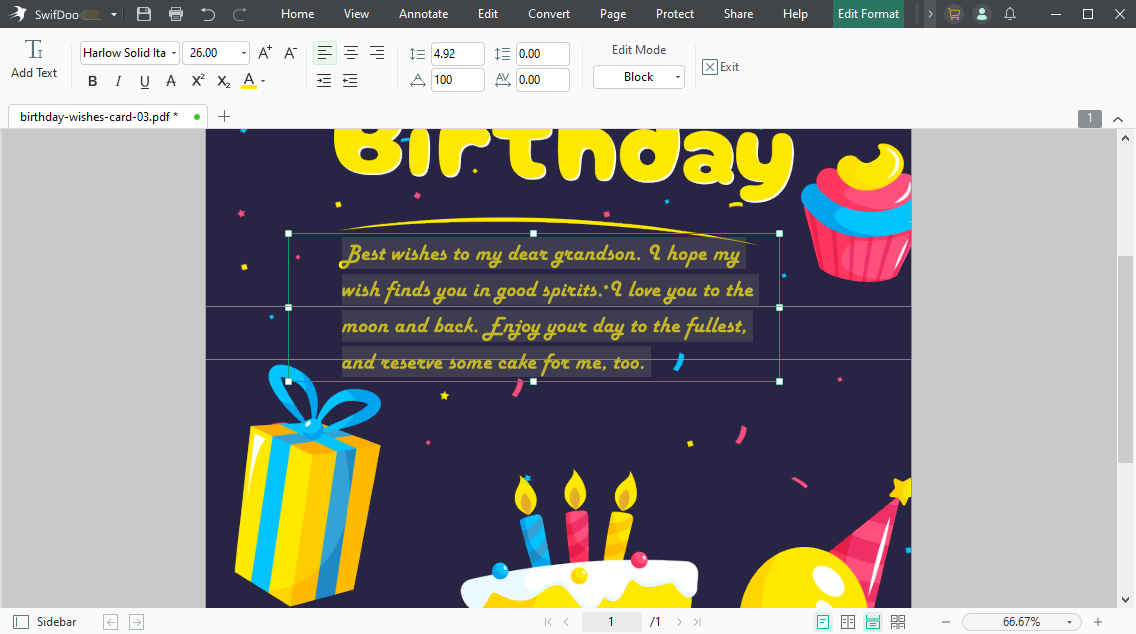Screen dimensions: 1136x634
Task: Open the Help menu
Action: [x=795, y=14]
